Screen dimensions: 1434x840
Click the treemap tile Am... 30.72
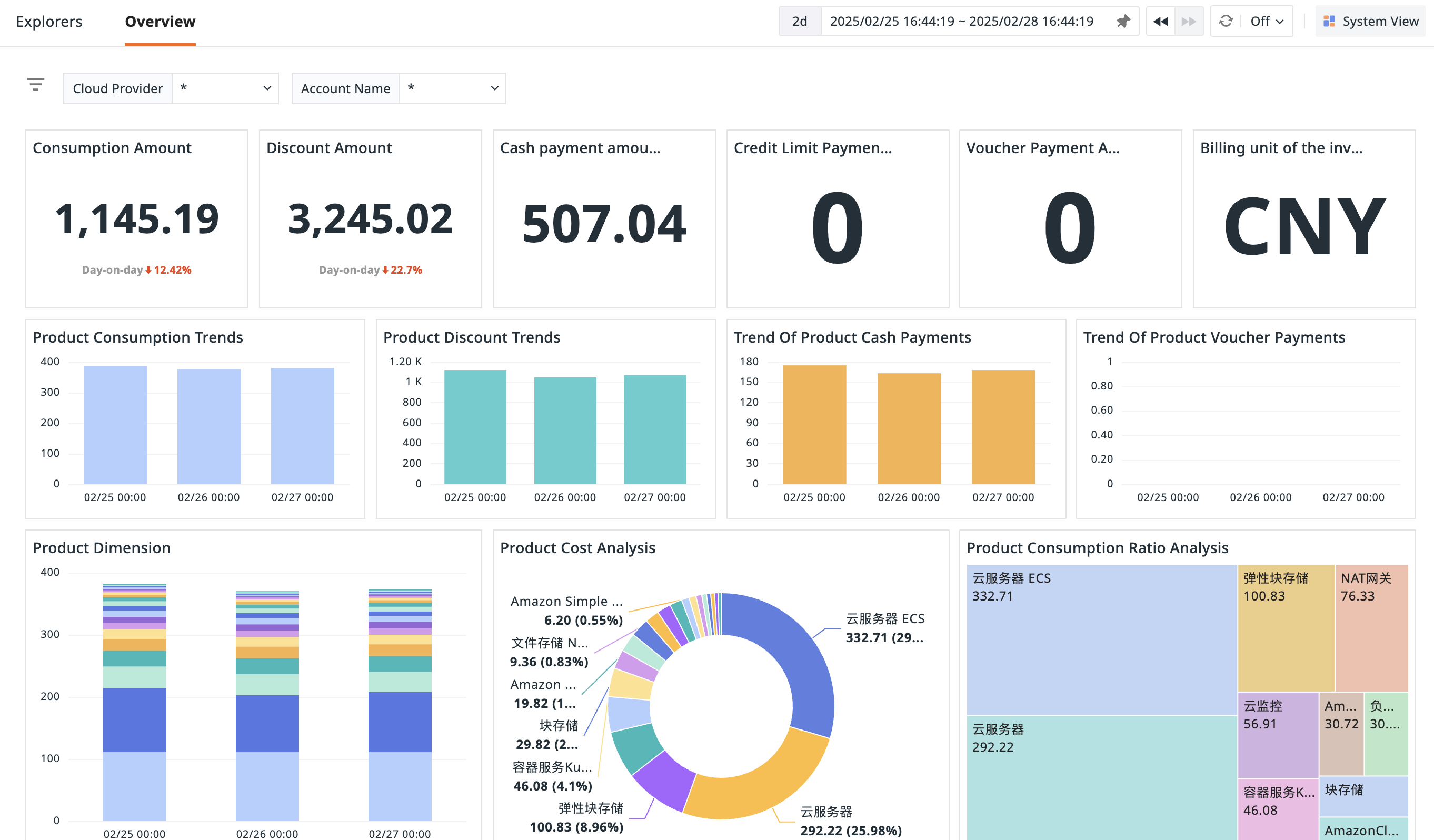(1341, 734)
